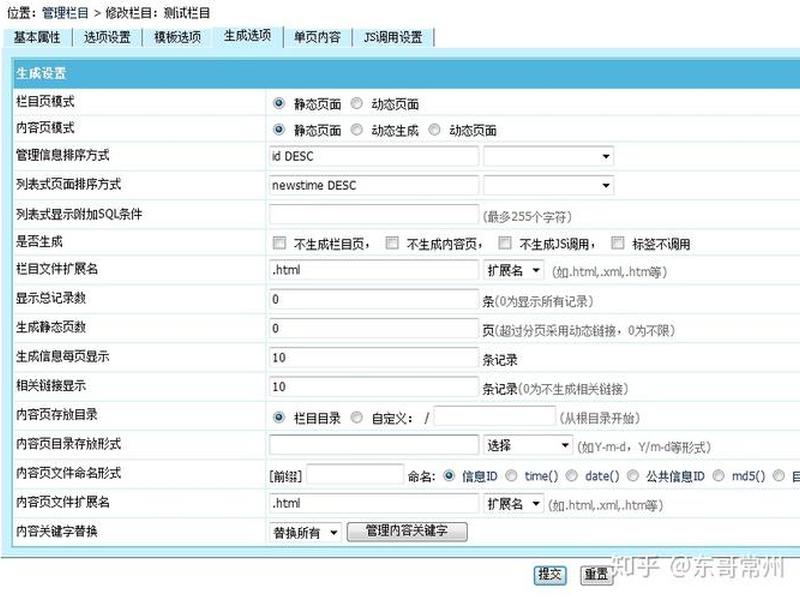Select md5() naming option
The height and width of the screenshot is (600, 800).
(x=718, y=476)
